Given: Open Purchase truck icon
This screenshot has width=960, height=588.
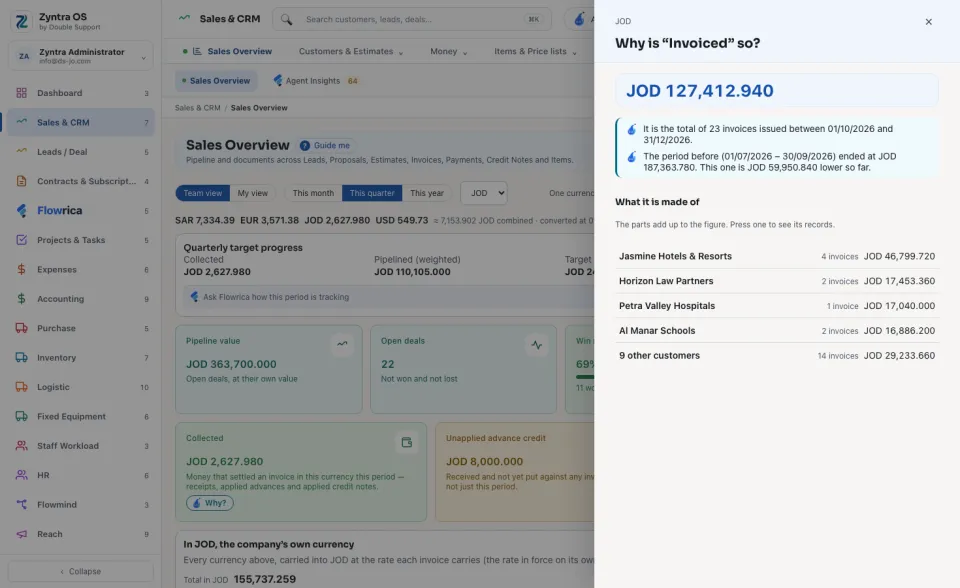Looking at the screenshot, I should [21, 328].
